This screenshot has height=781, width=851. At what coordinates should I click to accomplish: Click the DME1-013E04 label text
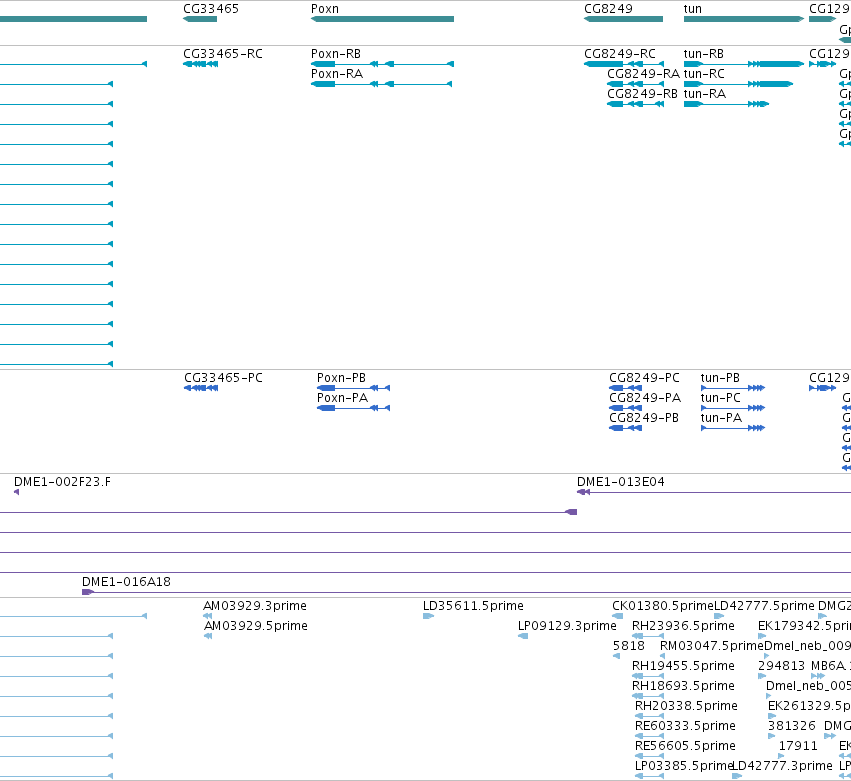tap(621, 482)
